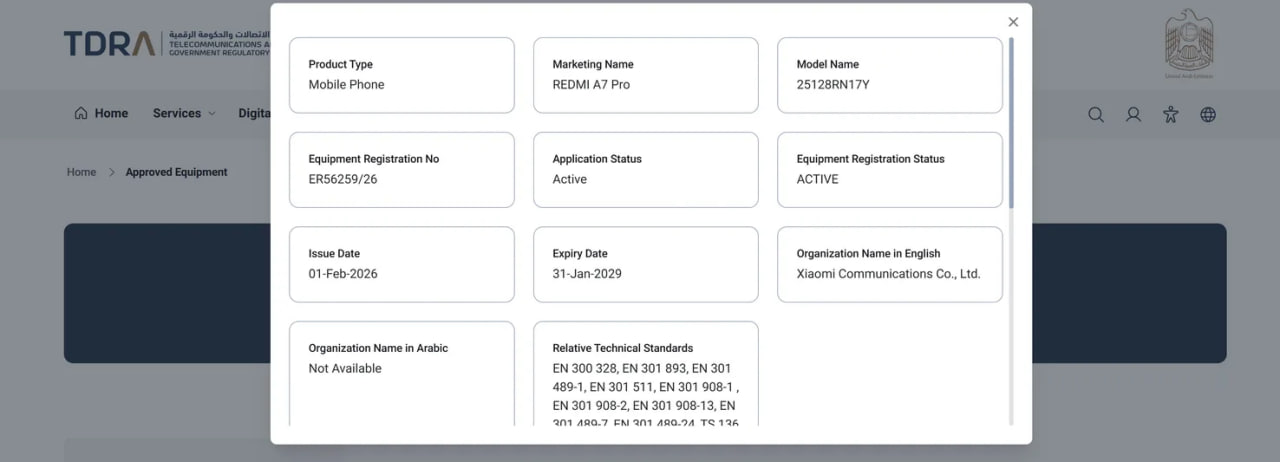Click the Product Type Mobile Phone card

click(x=401, y=75)
